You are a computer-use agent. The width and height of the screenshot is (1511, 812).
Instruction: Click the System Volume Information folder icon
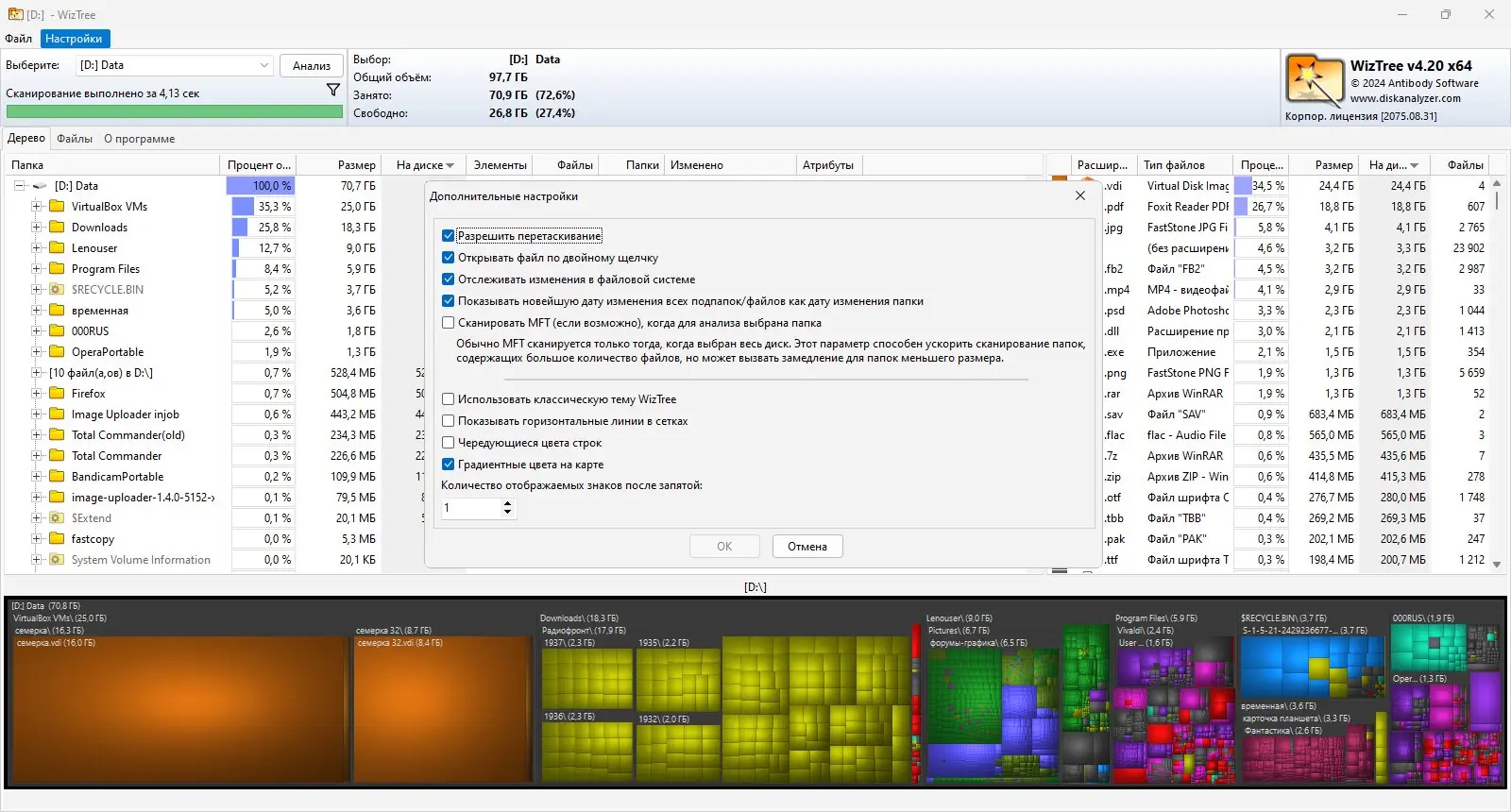coord(57,559)
